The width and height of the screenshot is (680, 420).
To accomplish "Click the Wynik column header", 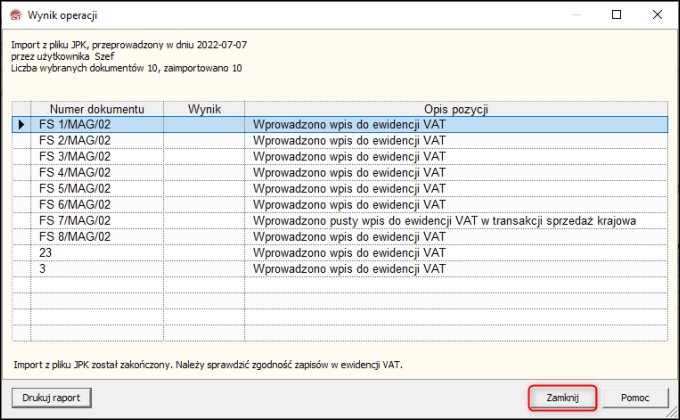I will [204, 109].
